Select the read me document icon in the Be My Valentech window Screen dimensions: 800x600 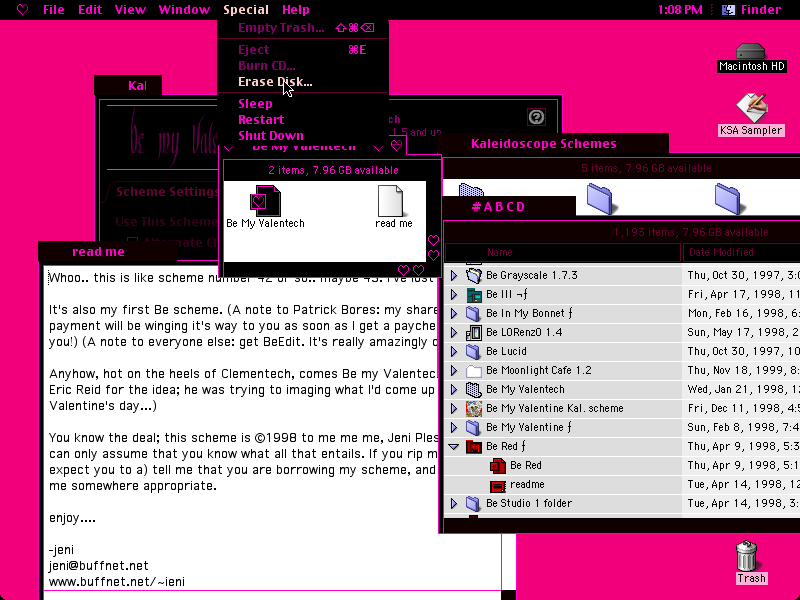pos(390,201)
